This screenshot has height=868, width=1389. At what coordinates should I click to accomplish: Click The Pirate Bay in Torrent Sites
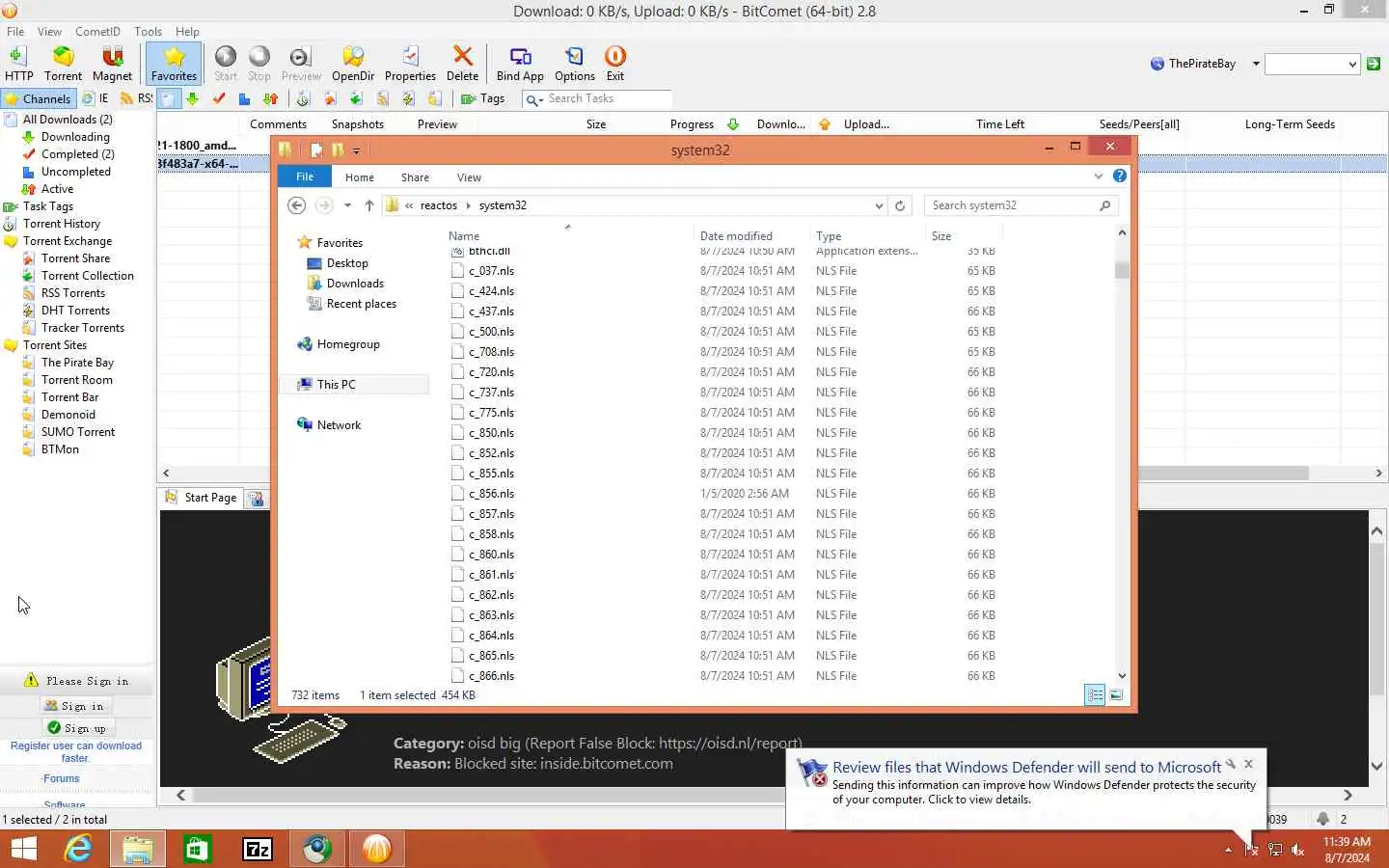tap(77, 363)
